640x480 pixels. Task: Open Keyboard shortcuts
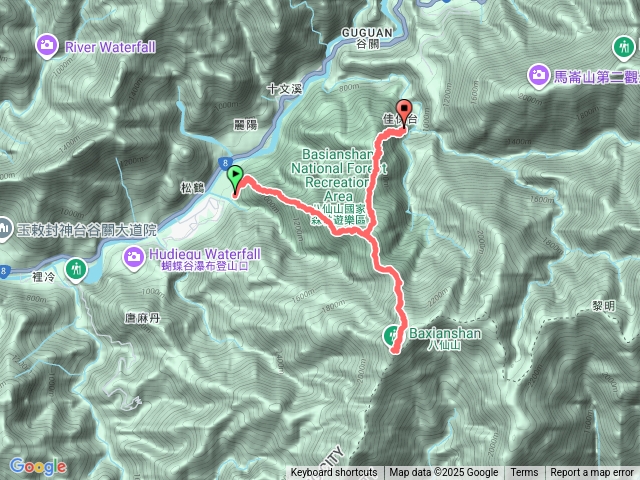click(x=334, y=473)
